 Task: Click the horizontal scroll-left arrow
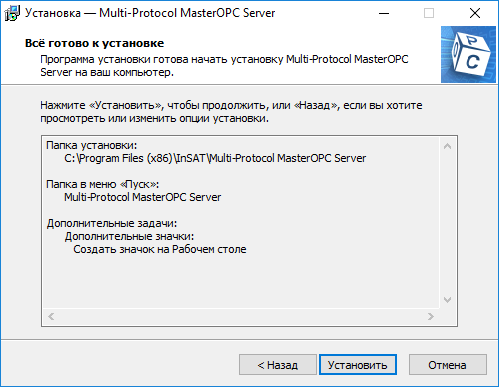tap(51, 316)
